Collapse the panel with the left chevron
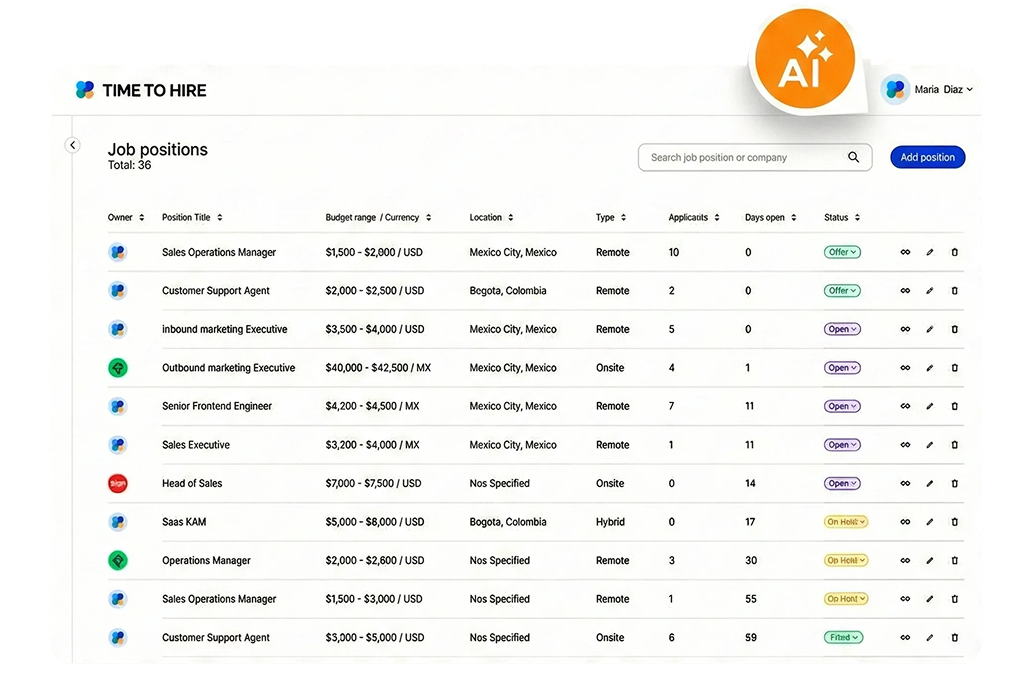The height and width of the screenshot is (694, 1032). (x=72, y=145)
